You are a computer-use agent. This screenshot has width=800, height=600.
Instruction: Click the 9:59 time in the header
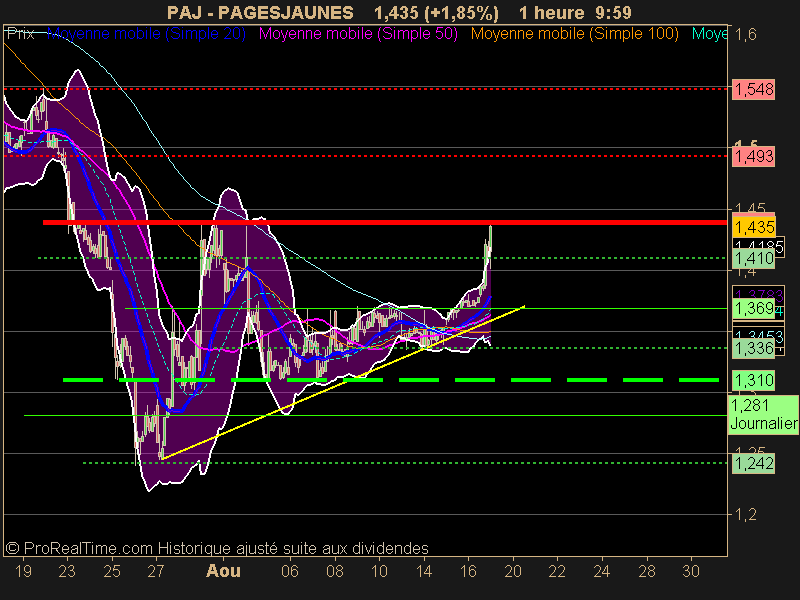click(x=613, y=12)
